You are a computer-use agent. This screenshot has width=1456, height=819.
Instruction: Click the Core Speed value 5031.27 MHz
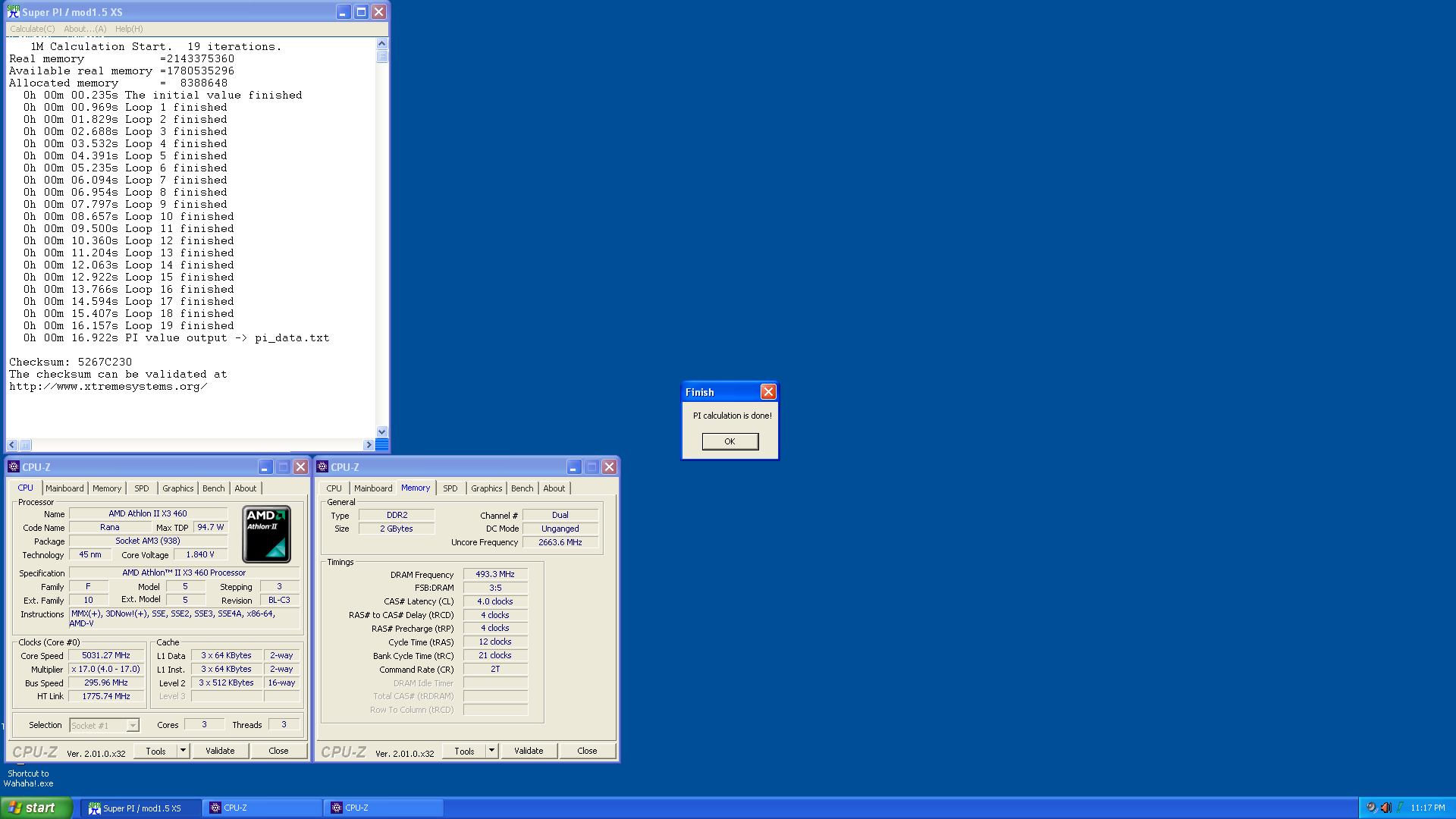click(106, 656)
